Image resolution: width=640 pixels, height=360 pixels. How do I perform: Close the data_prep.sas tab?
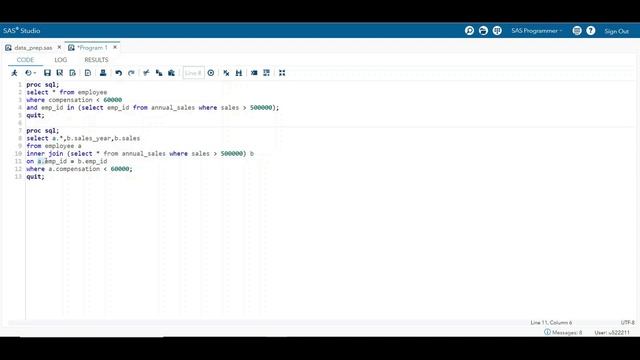coord(59,47)
